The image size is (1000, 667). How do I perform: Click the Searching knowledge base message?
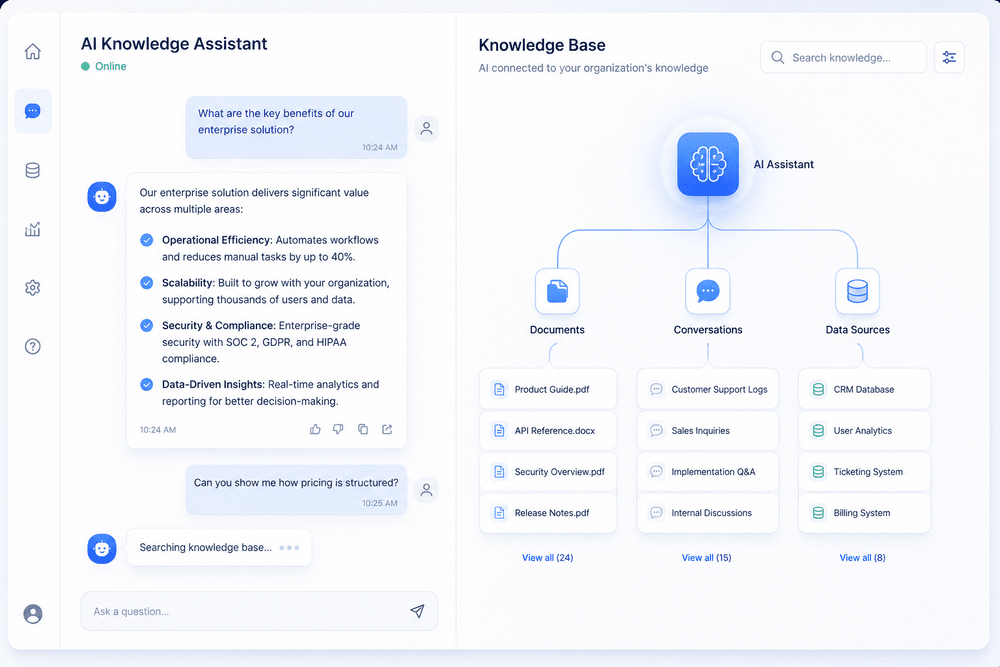pyautogui.click(x=219, y=547)
